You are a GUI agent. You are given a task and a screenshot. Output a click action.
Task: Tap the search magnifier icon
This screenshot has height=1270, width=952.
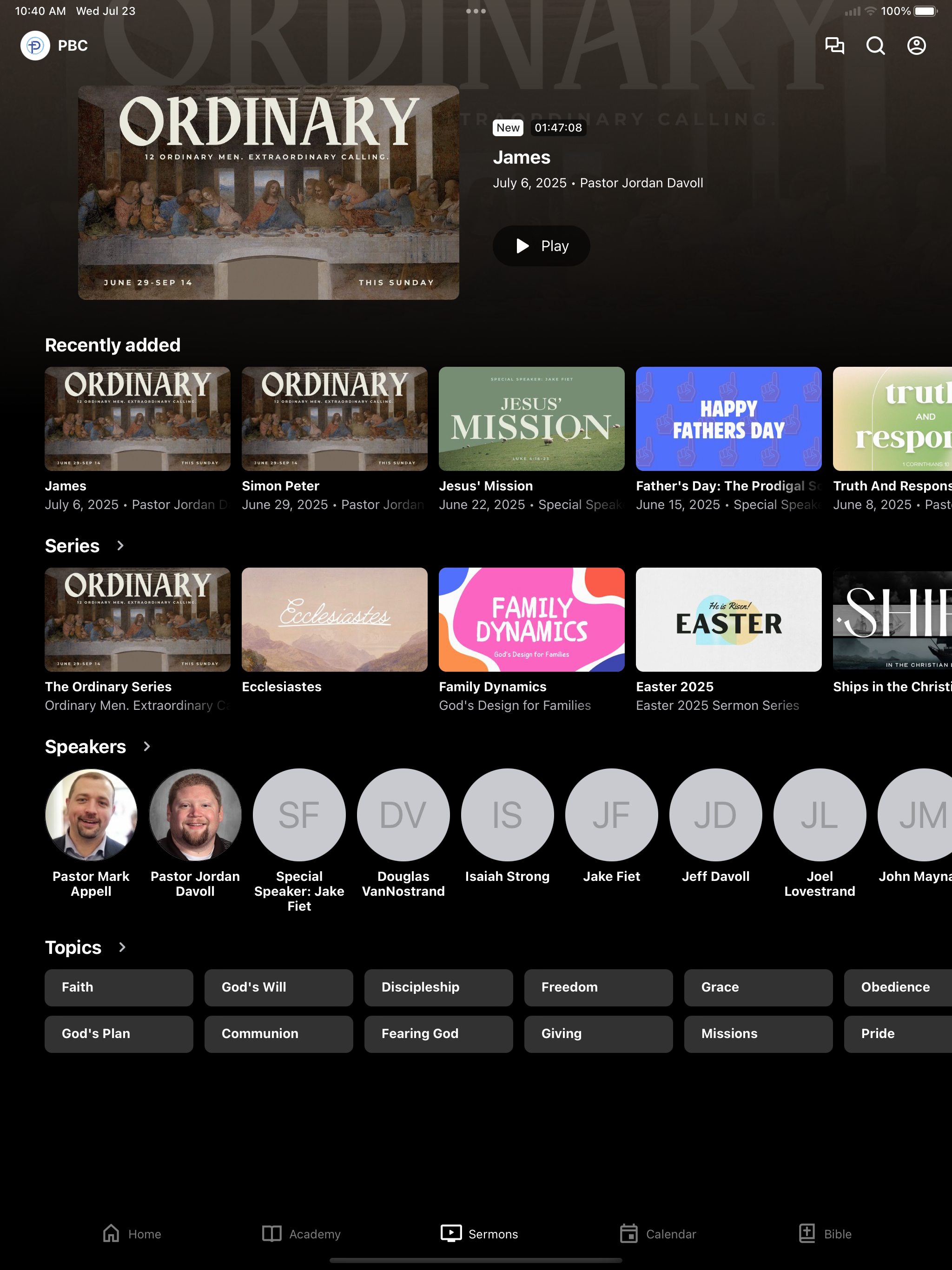(876, 46)
